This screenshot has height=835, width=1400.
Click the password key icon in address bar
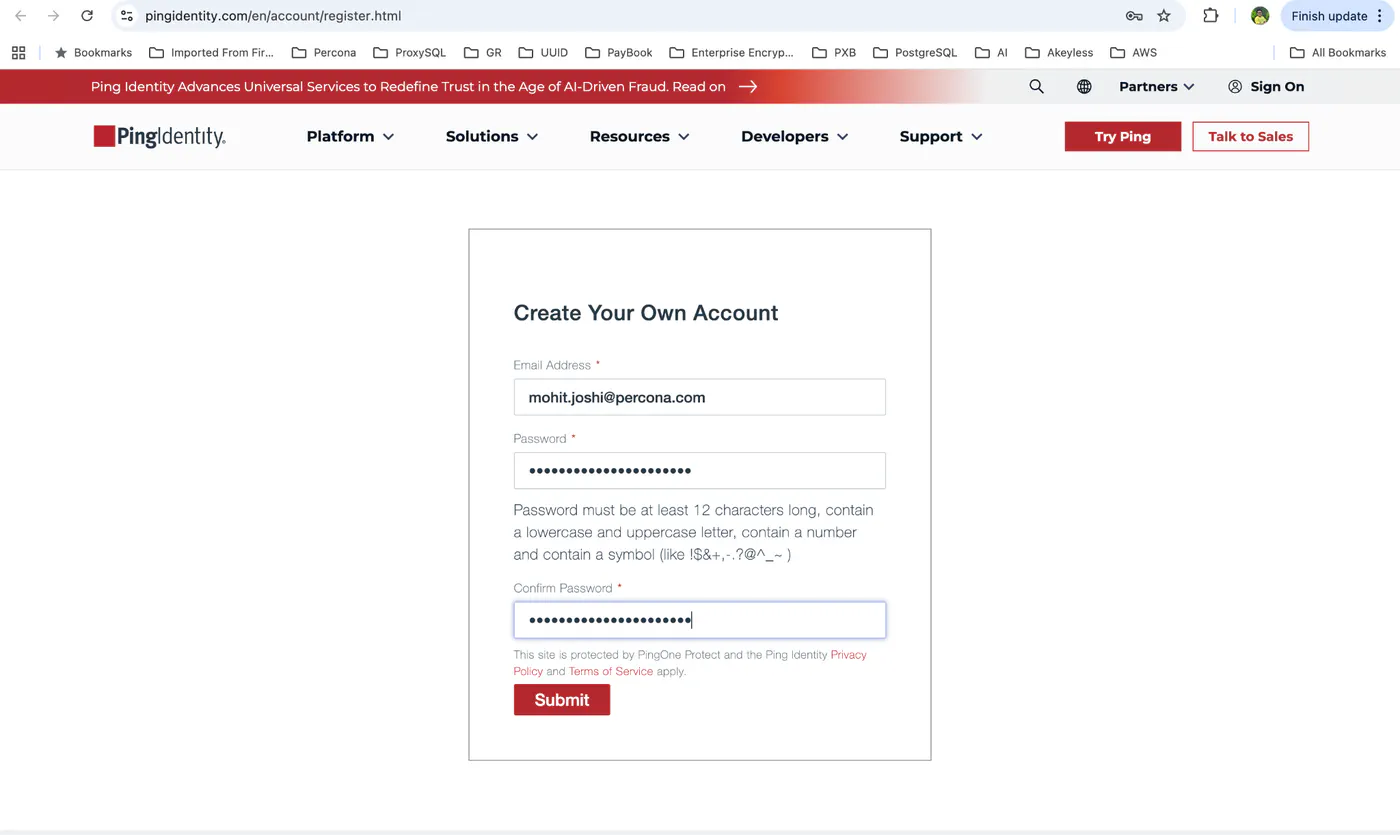pos(1134,16)
